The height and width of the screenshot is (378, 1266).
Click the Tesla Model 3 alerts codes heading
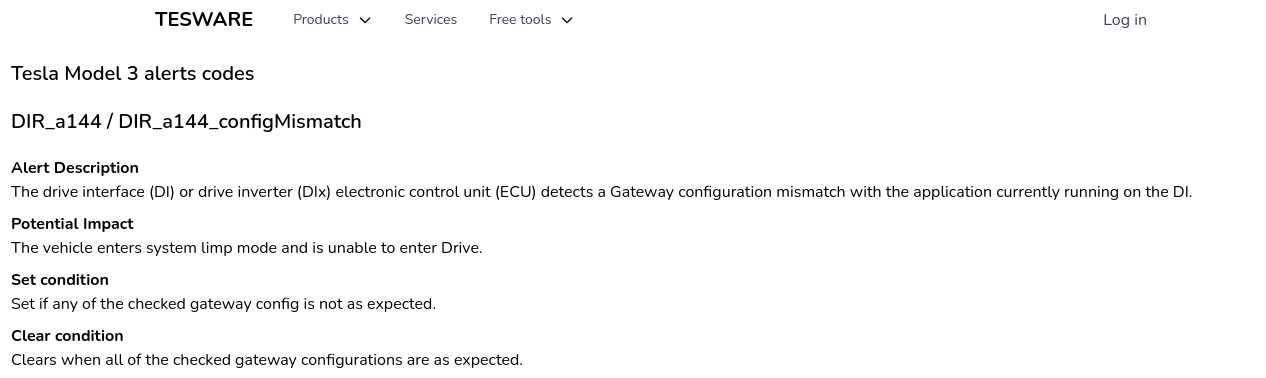click(x=132, y=74)
